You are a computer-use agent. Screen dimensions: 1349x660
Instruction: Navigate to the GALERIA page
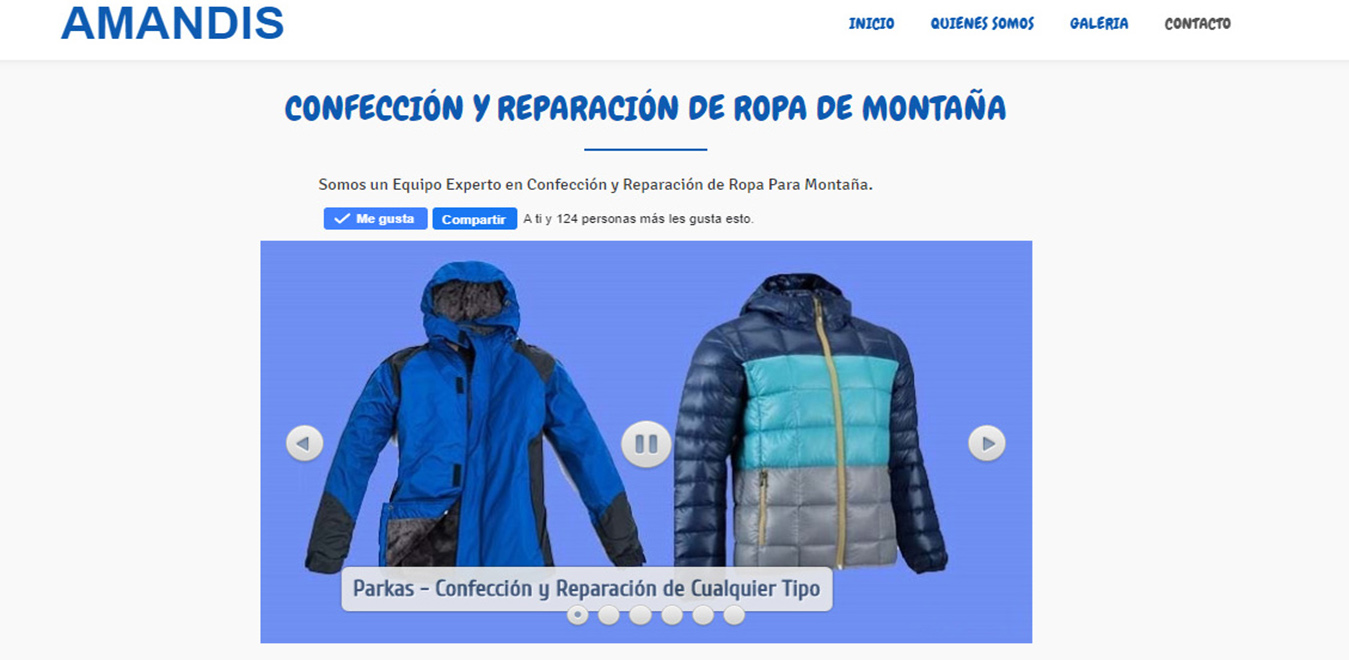click(x=1099, y=23)
